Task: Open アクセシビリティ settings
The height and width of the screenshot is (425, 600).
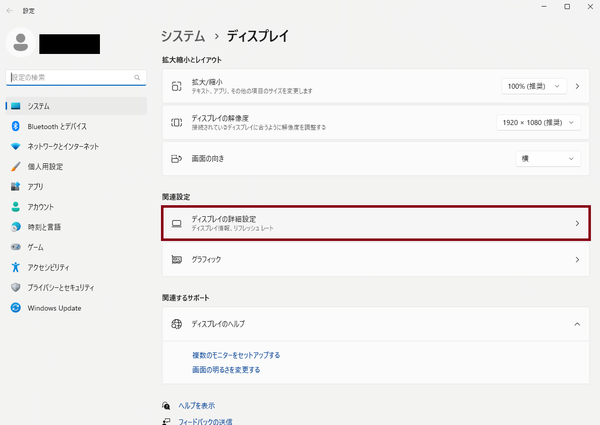Action: [54, 267]
